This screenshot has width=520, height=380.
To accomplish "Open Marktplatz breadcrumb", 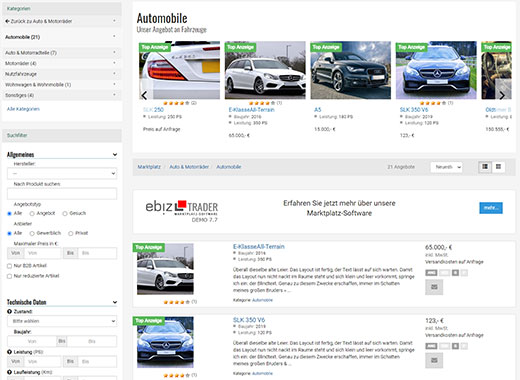I will 149,167.
